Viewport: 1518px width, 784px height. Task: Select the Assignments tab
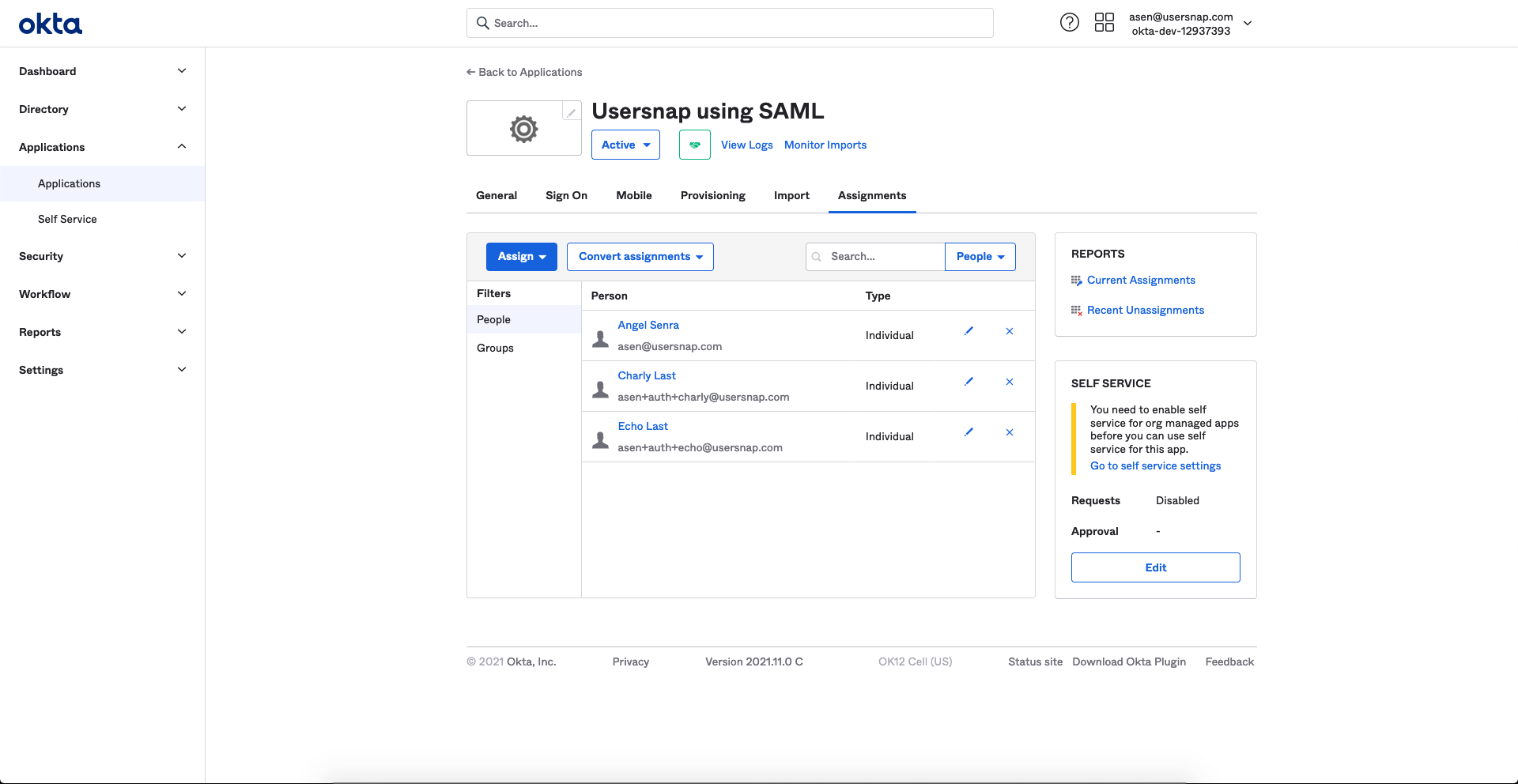coord(872,195)
